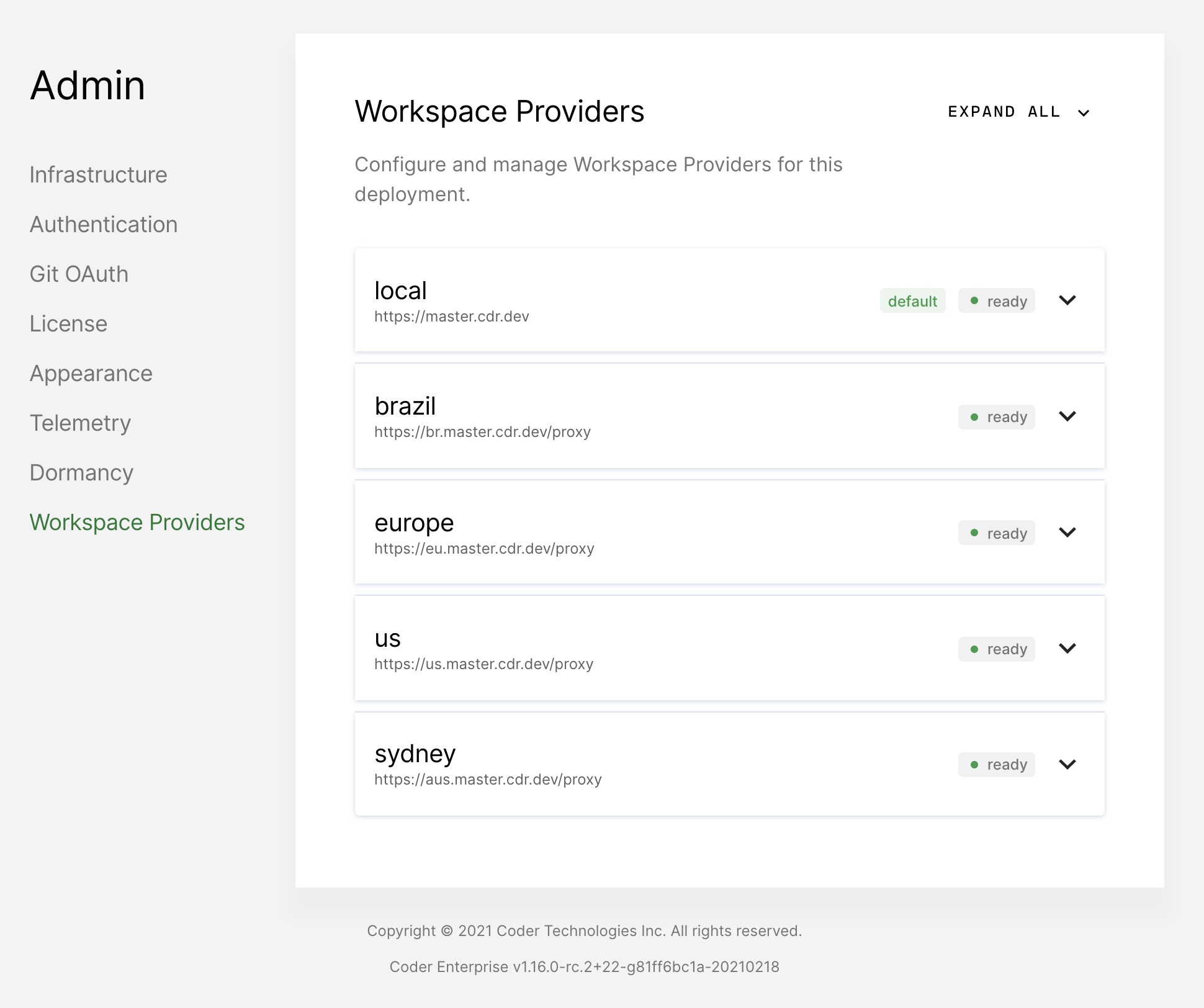This screenshot has height=1008, width=1204.
Task: Expand the brazil provider details
Action: (1067, 416)
